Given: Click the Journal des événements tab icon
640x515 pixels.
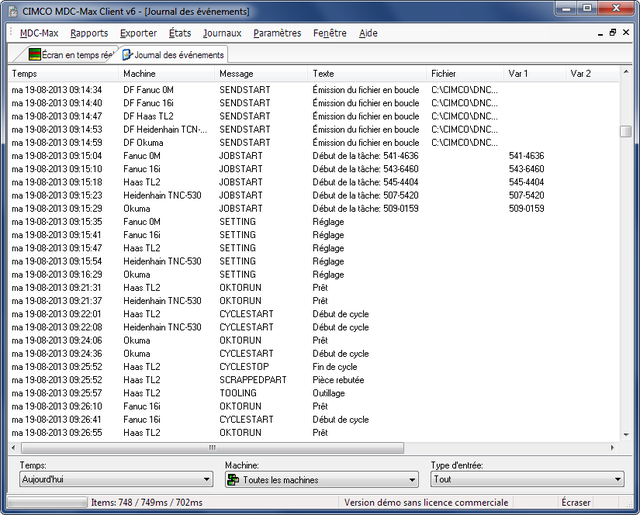Looking at the screenshot, I should [128, 54].
